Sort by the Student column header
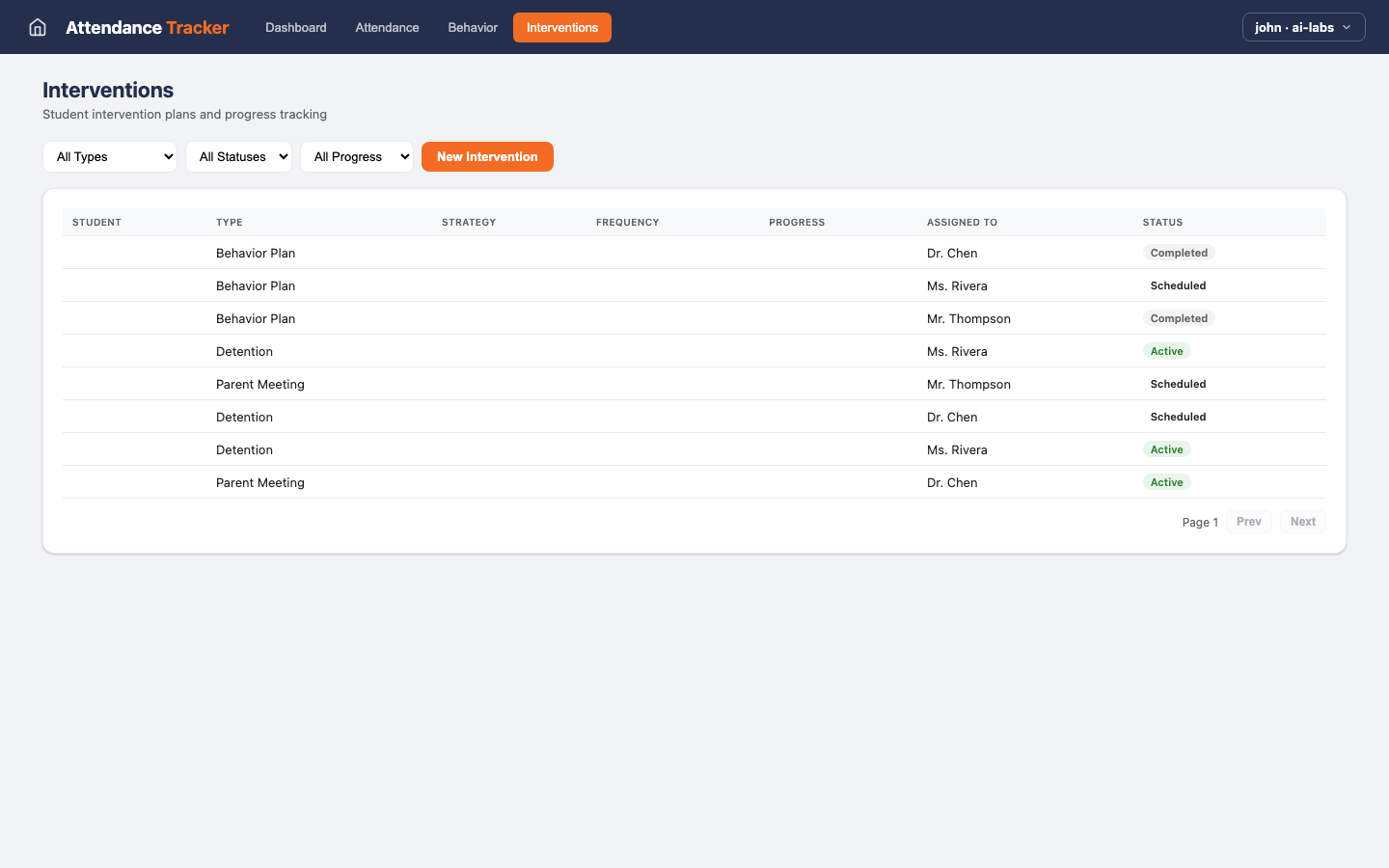1389x868 pixels. click(x=96, y=223)
